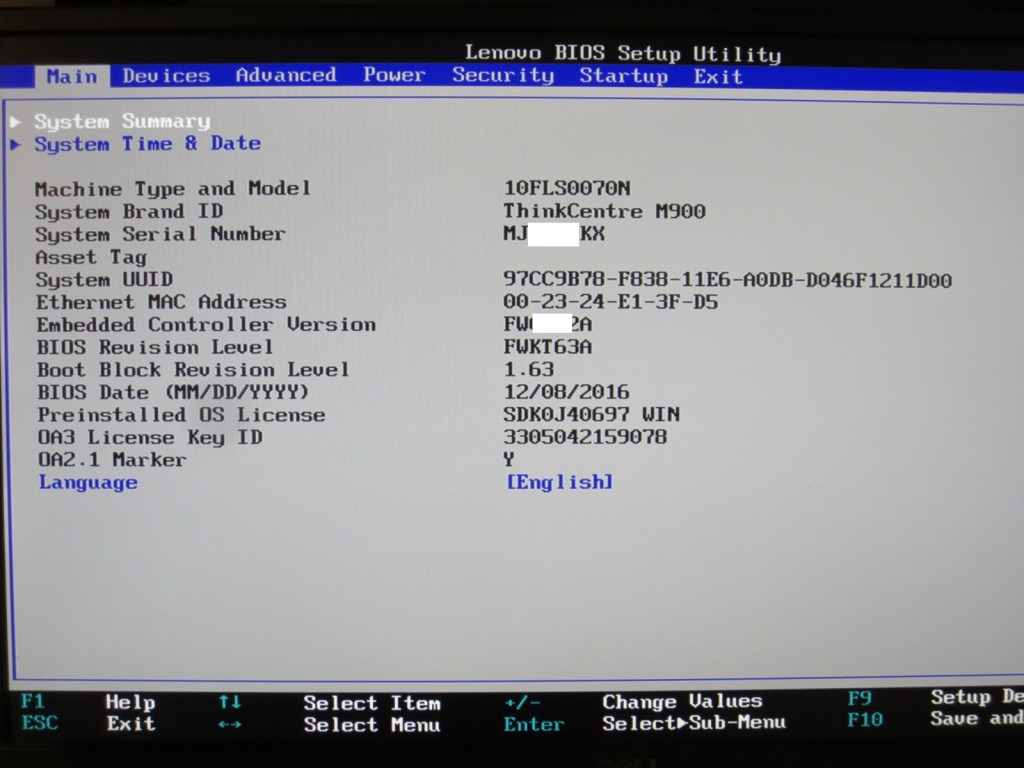Click the BIOS Revision Level label
1024x768 pixels.
click(155, 347)
